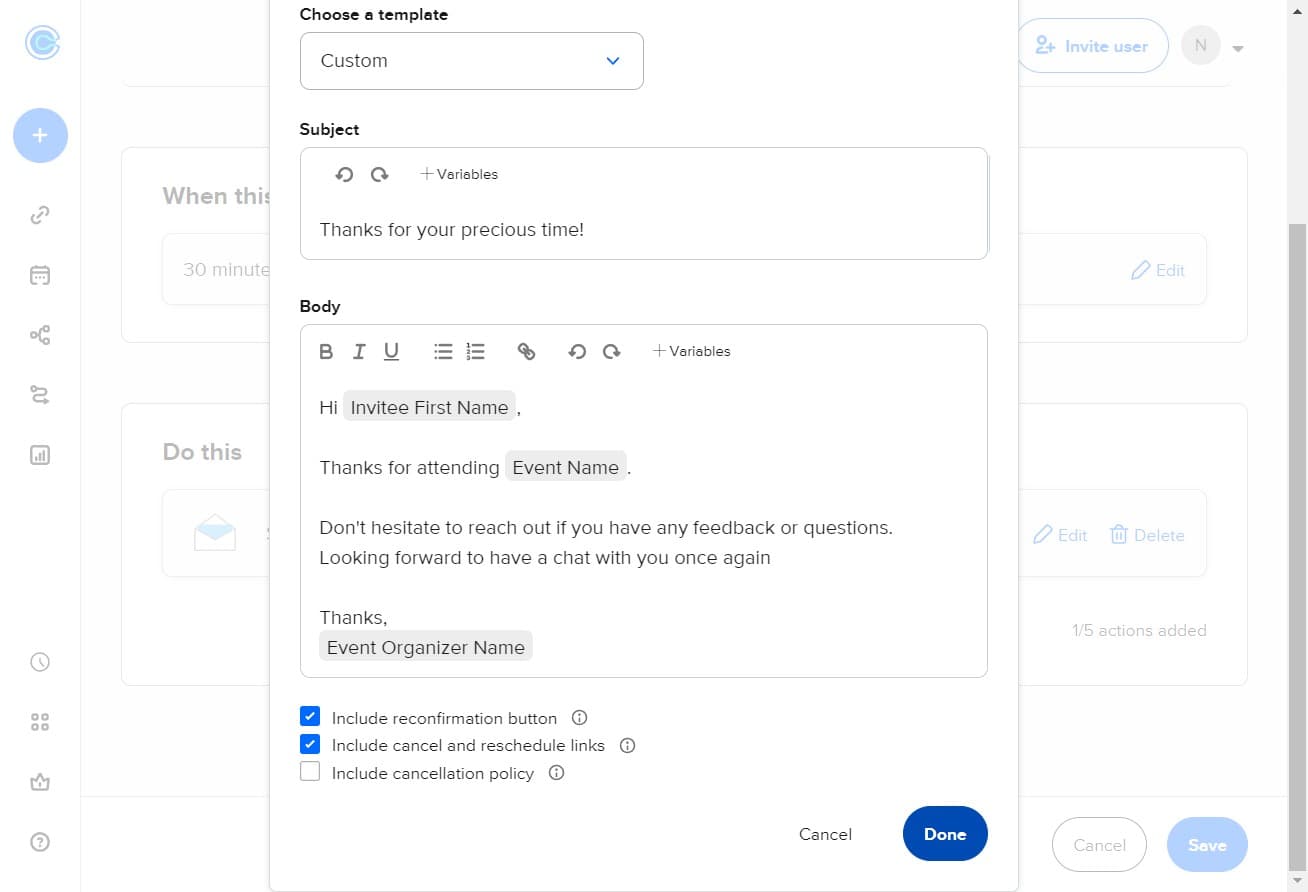Click info icon next to cancellation policy
Image resolution: width=1308 pixels, height=892 pixels.
[557, 773]
